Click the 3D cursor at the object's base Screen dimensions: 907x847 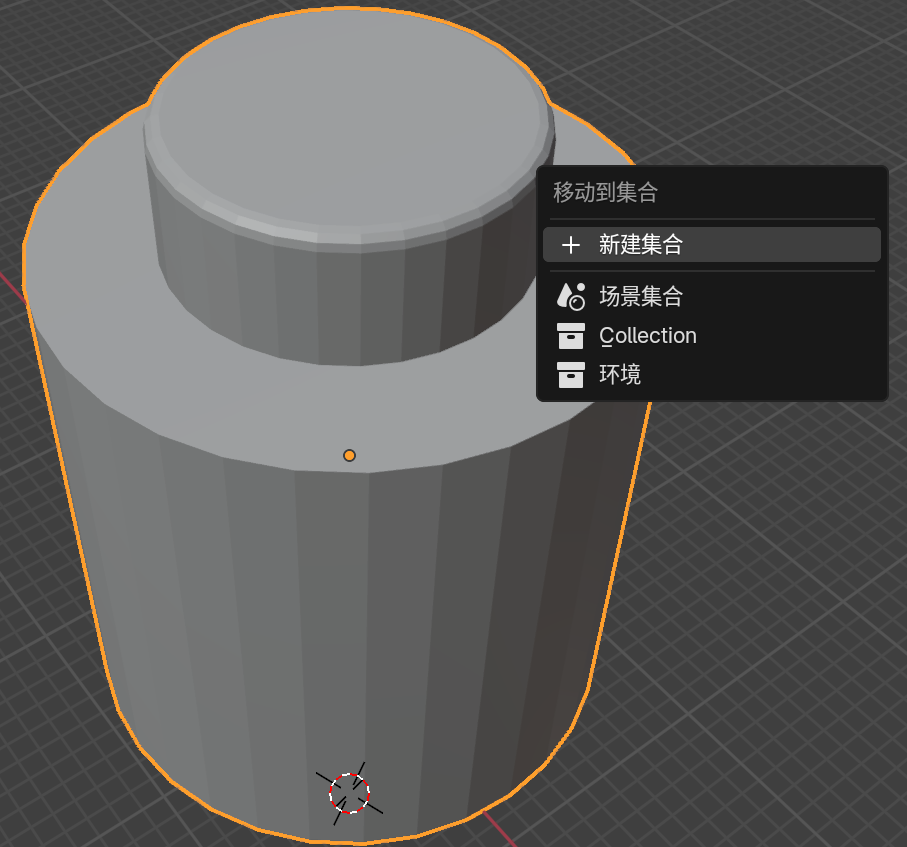349,793
